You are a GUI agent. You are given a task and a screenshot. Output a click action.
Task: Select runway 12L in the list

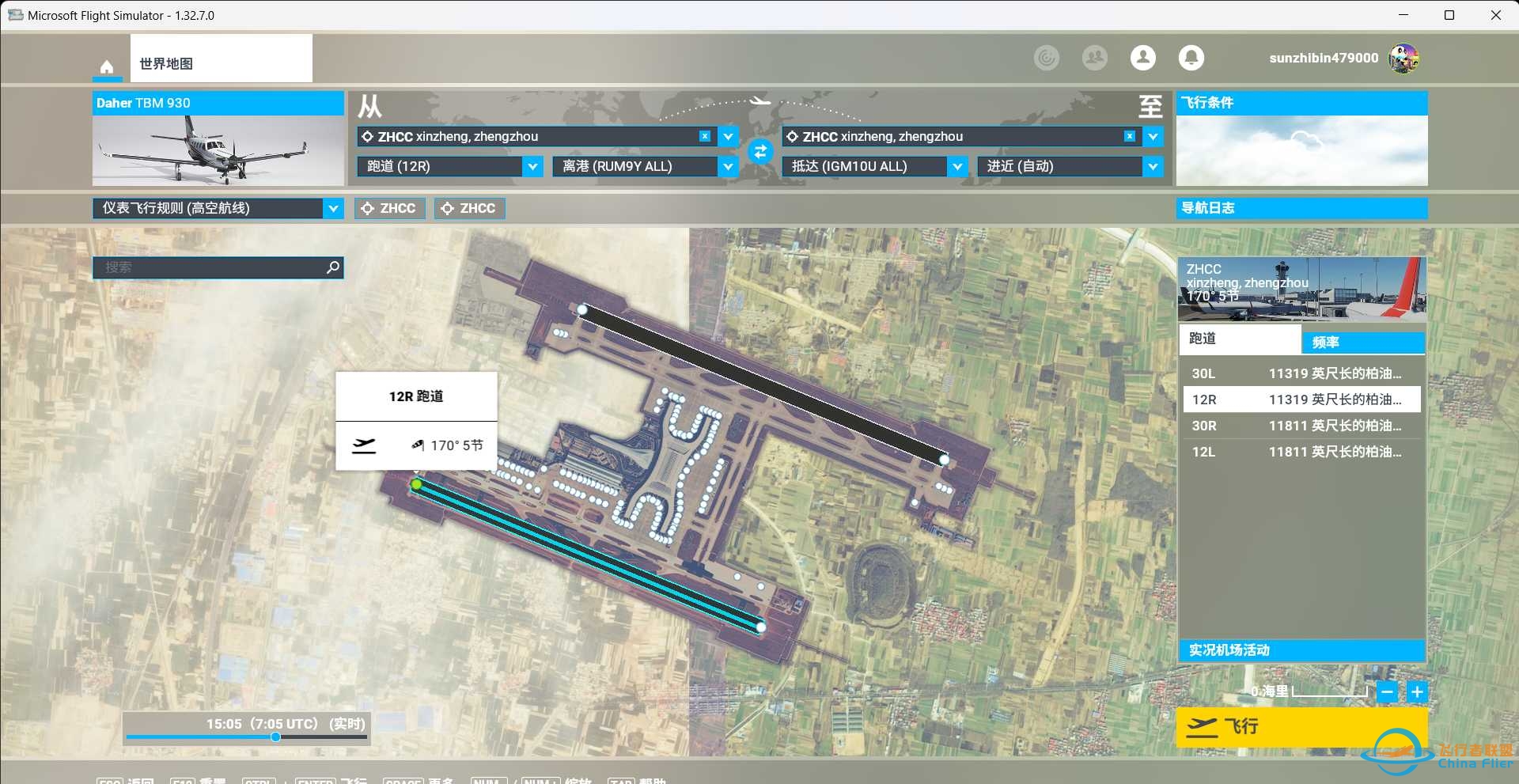[1301, 452]
